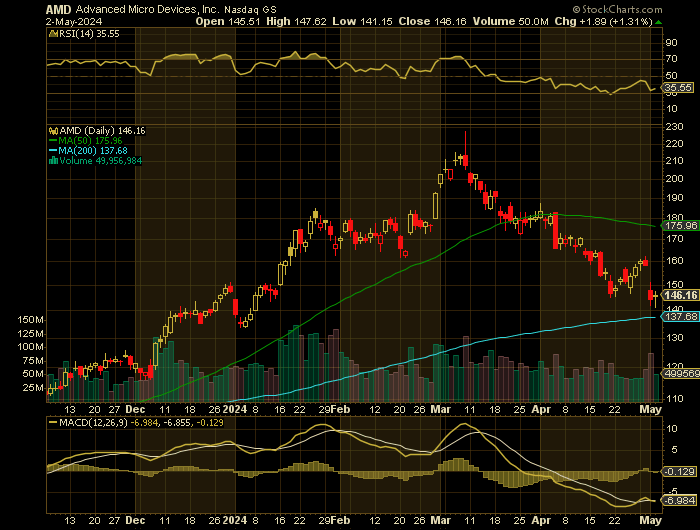Click the 75M volume axis label
The height and width of the screenshot is (530, 700).
click(33, 361)
